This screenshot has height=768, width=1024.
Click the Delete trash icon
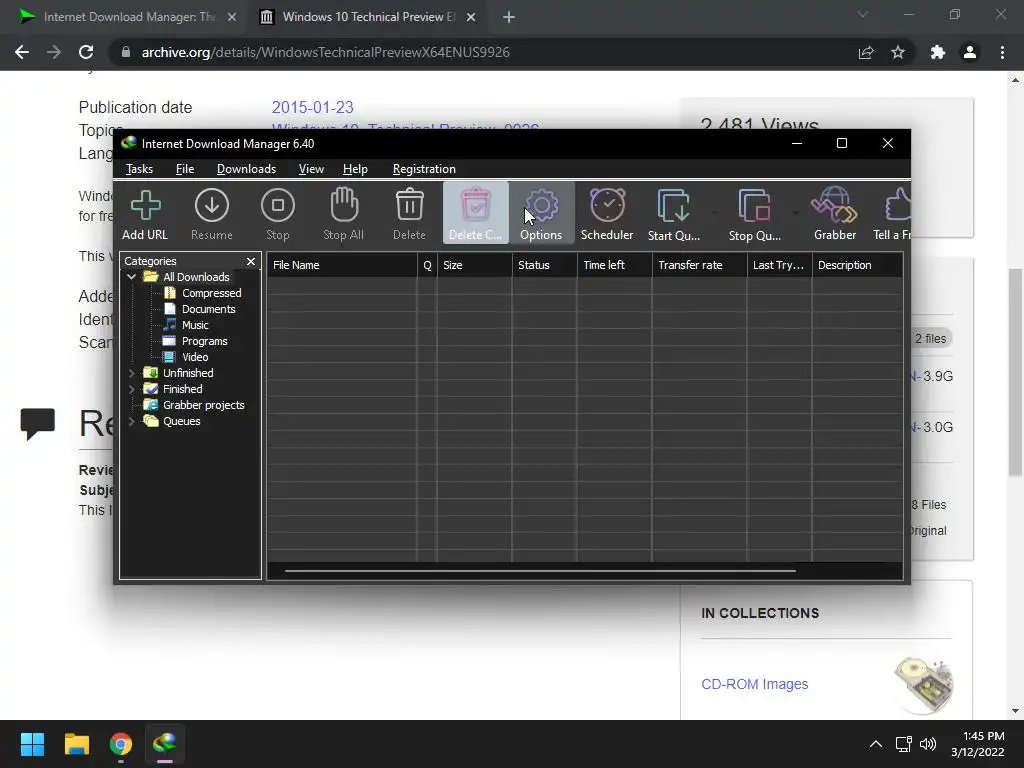coord(409,213)
